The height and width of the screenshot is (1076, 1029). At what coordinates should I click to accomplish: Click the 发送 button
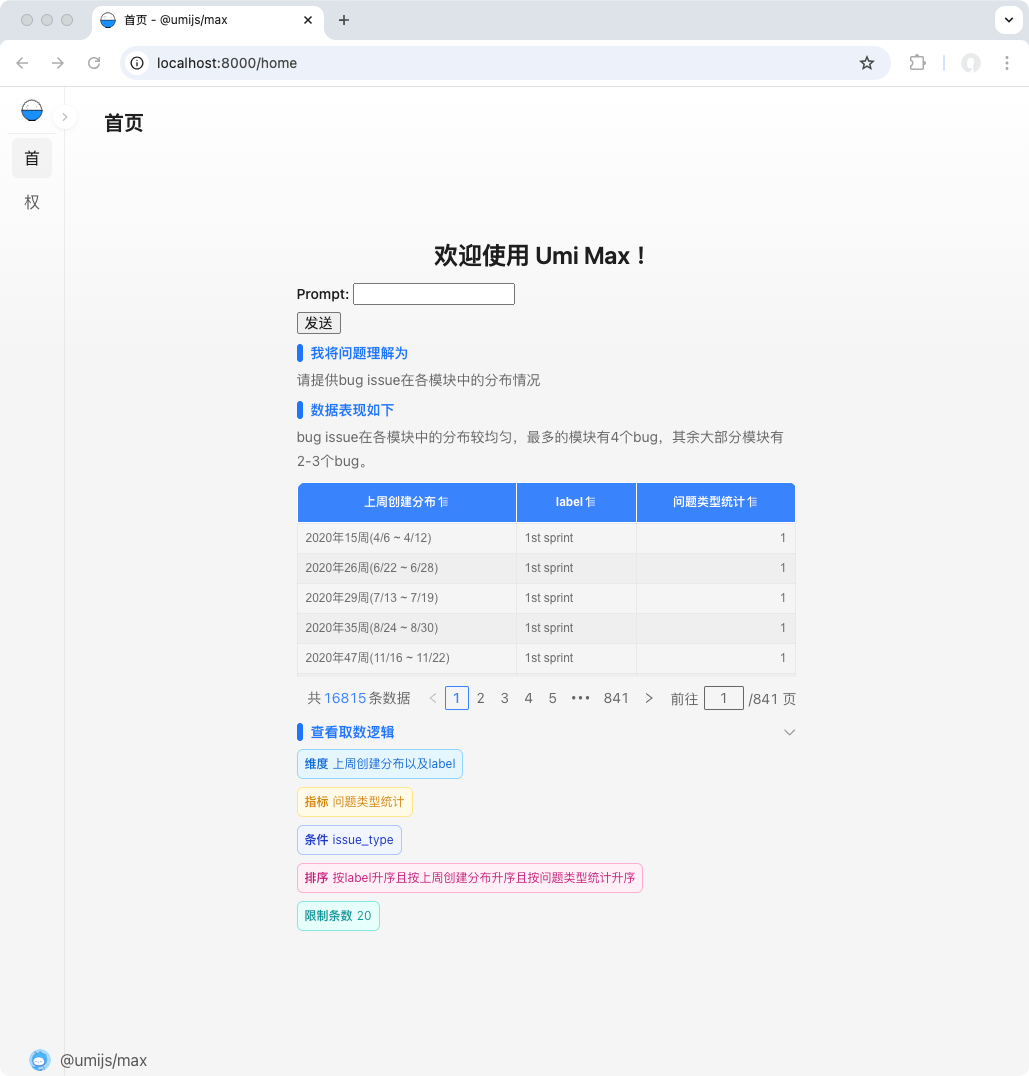point(319,323)
